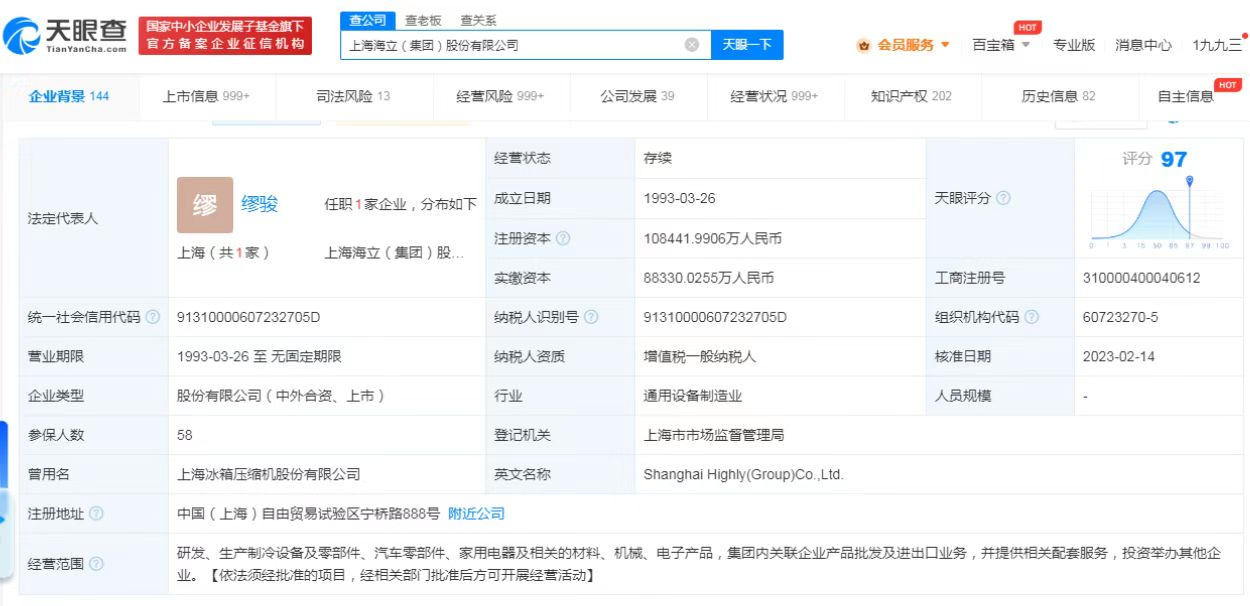The image size is (1250, 606).
Task: Expand the 百宝箱 menu
Action: coord(1001,45)
